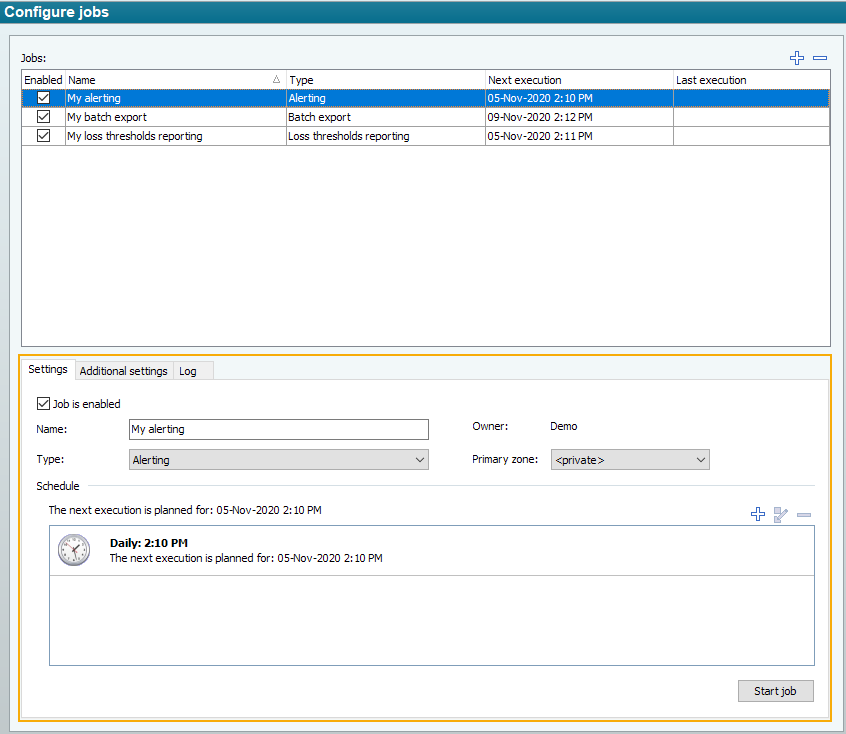Click the remove job minus icon

pyautogui.click(x=820, y=58)
